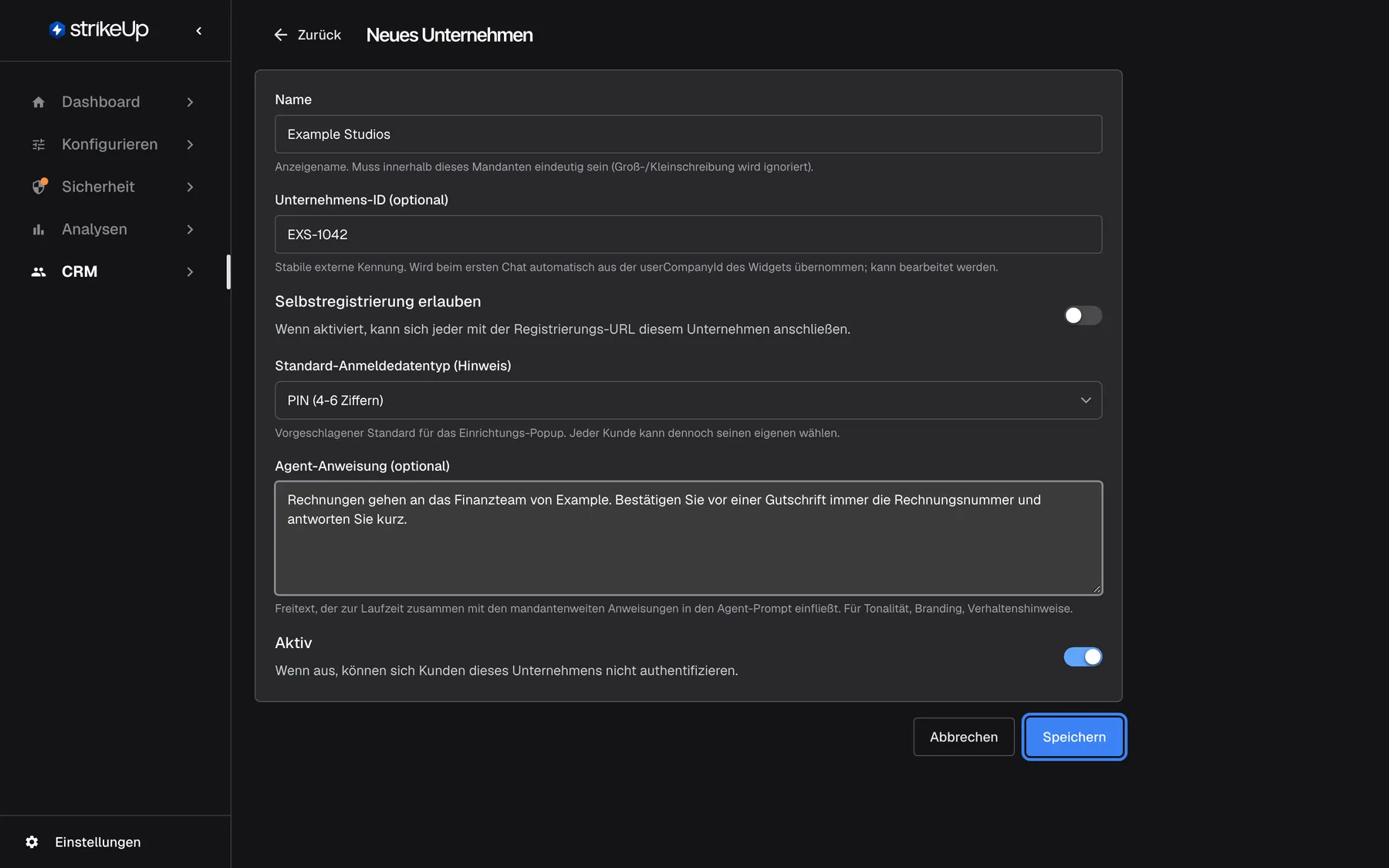Screen dimensions: 1389x868
Task: Click the Standard-Anmeldedatentyp (Hinweis) label
Action: point(393,366)
